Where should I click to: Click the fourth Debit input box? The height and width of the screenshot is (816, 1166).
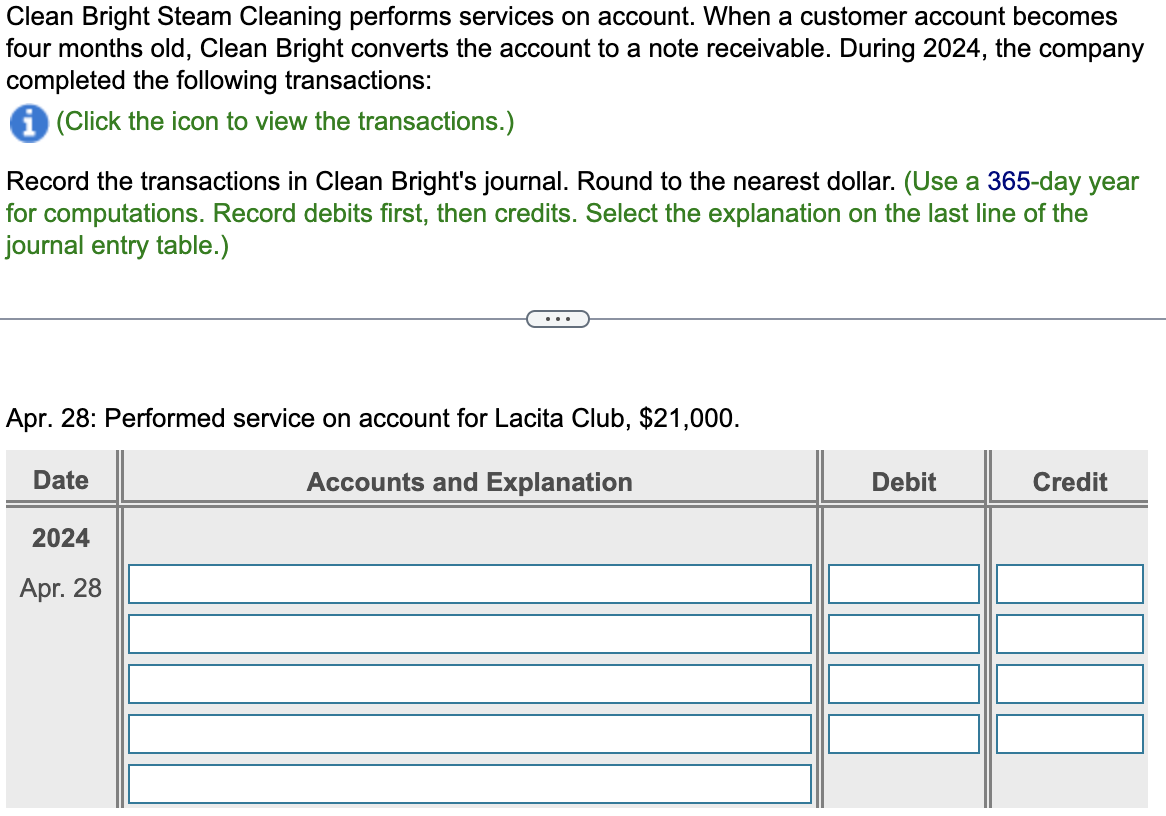tap(903, 734)
